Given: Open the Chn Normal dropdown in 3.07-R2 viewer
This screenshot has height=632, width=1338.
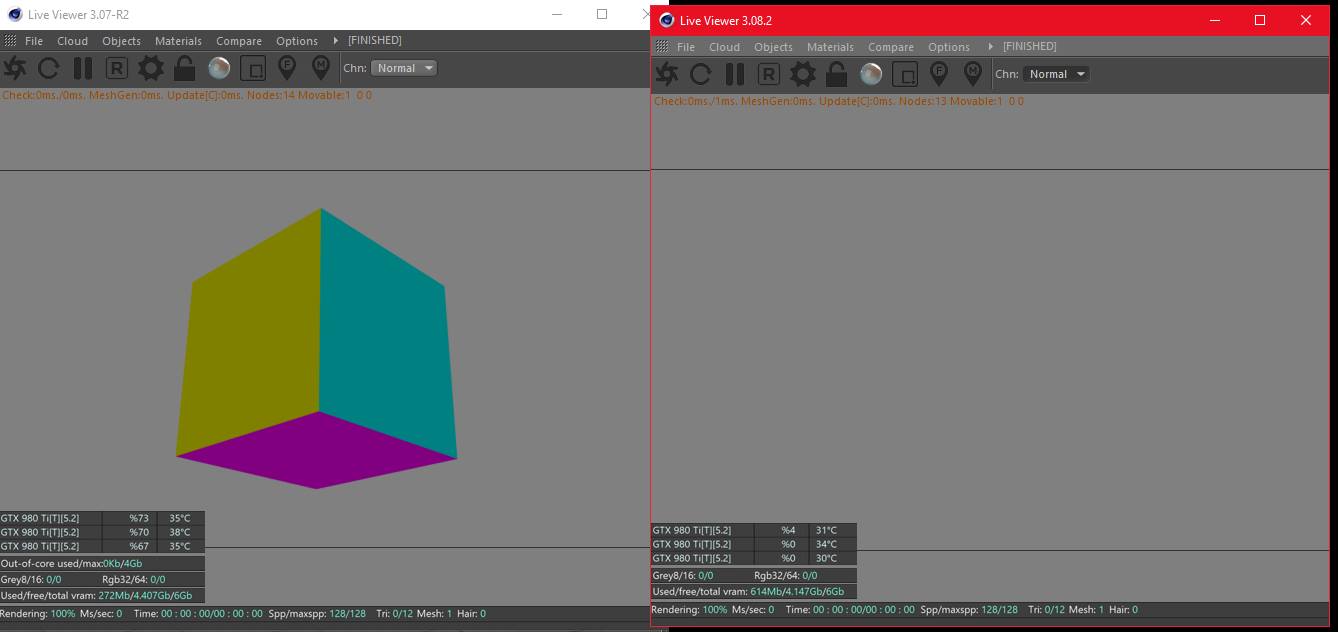Looking at the screenshot, I should (x=404, y=68).
